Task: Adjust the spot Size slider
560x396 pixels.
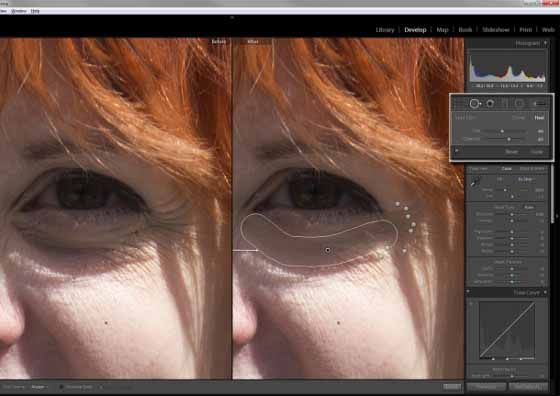Action: pos(502,131)
